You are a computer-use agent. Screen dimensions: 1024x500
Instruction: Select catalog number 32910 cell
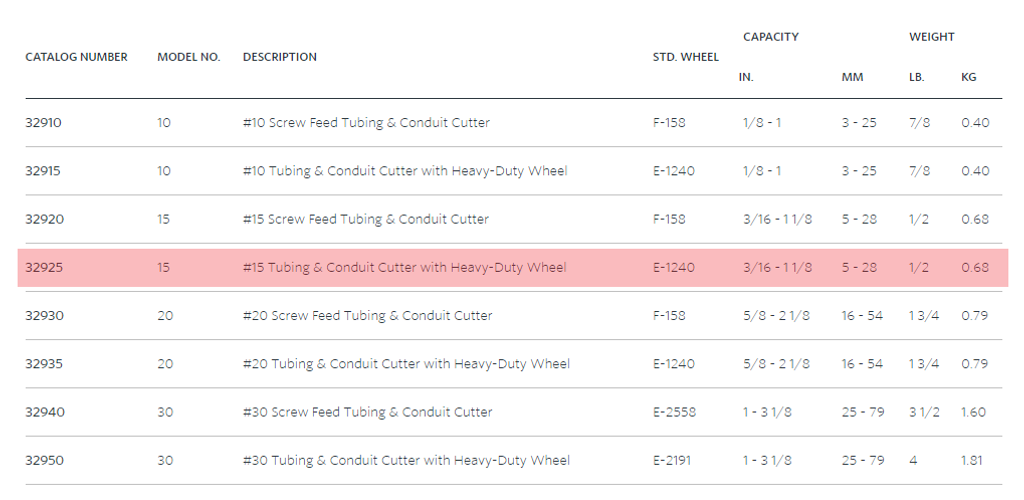click(x=43, y=123)
